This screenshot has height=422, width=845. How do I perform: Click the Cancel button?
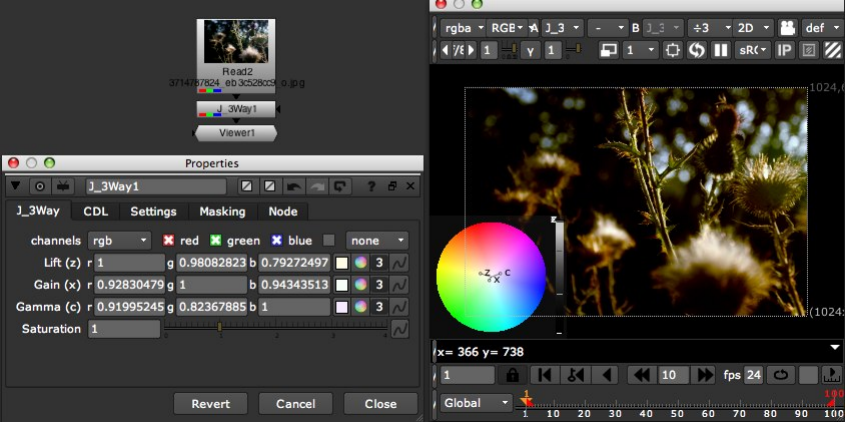point(295,404)
